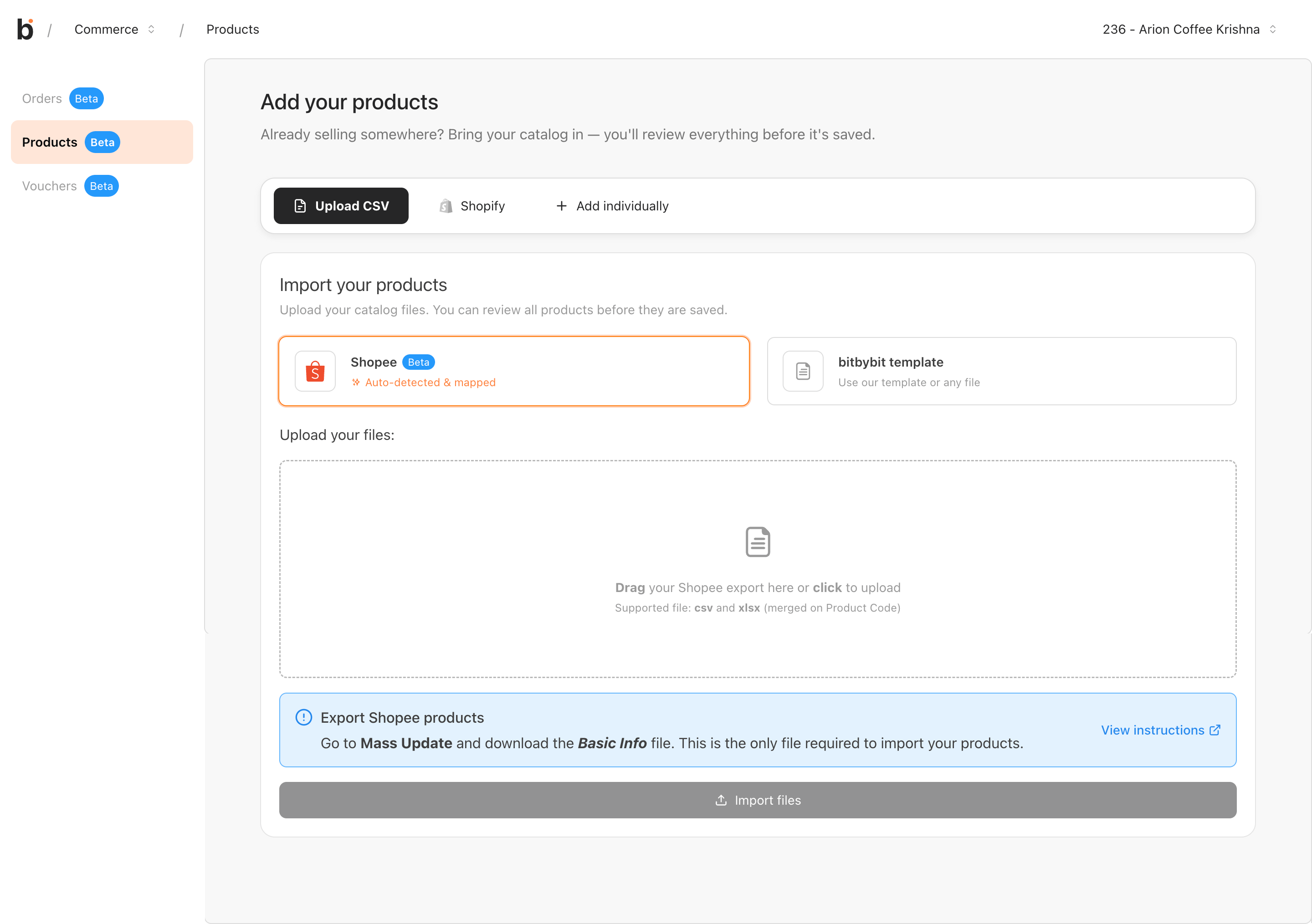Click the Shopify bag icon

point(446,205)
